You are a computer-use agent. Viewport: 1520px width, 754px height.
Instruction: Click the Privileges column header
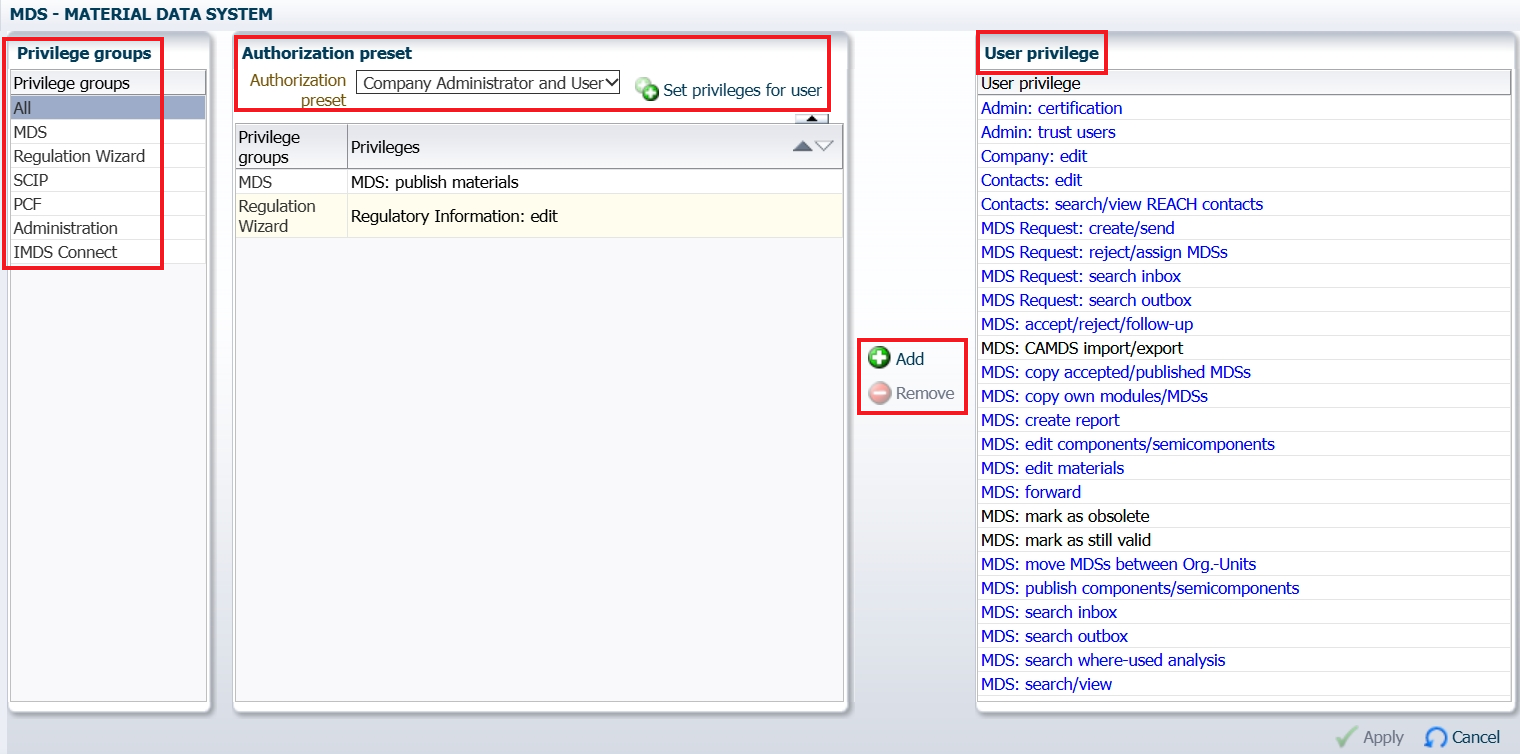[595, 147]
